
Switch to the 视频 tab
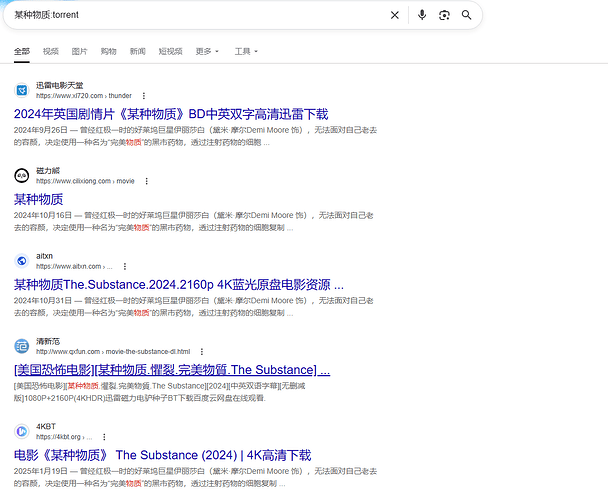click(x=50, y=51)
